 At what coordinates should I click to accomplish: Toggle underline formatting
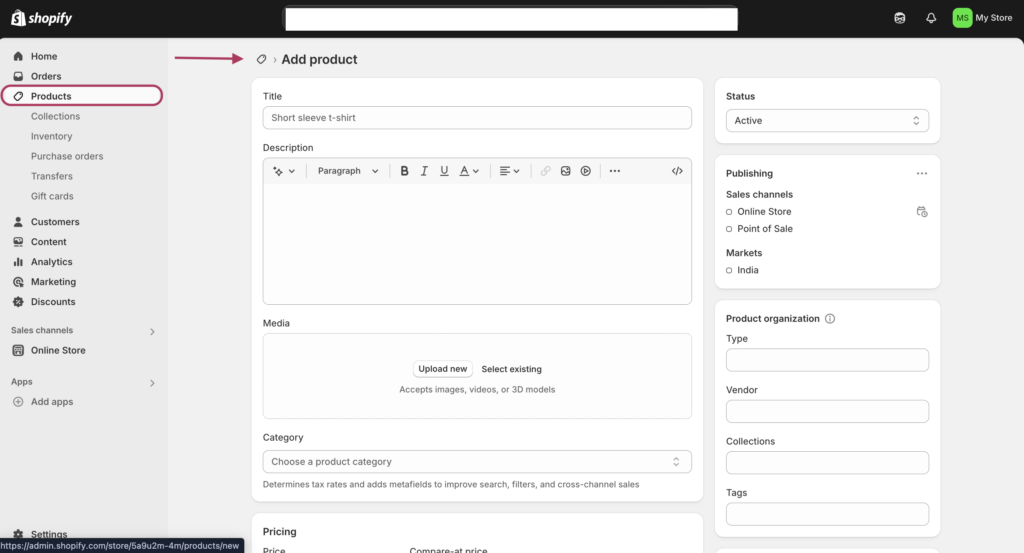(x=444, y=171)
